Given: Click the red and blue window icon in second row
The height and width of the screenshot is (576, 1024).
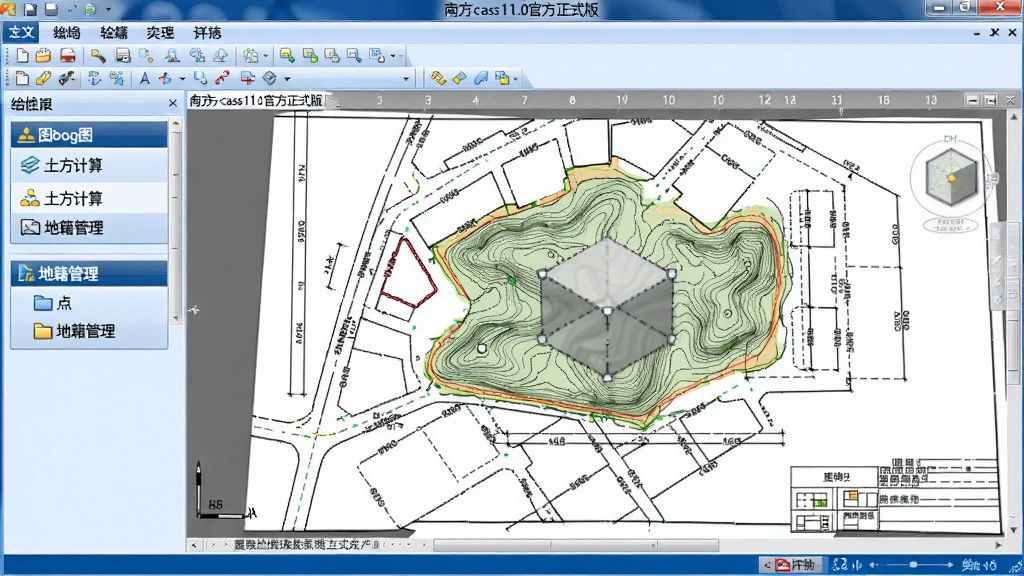Looking at the screenshot, I should coord(248,78).
